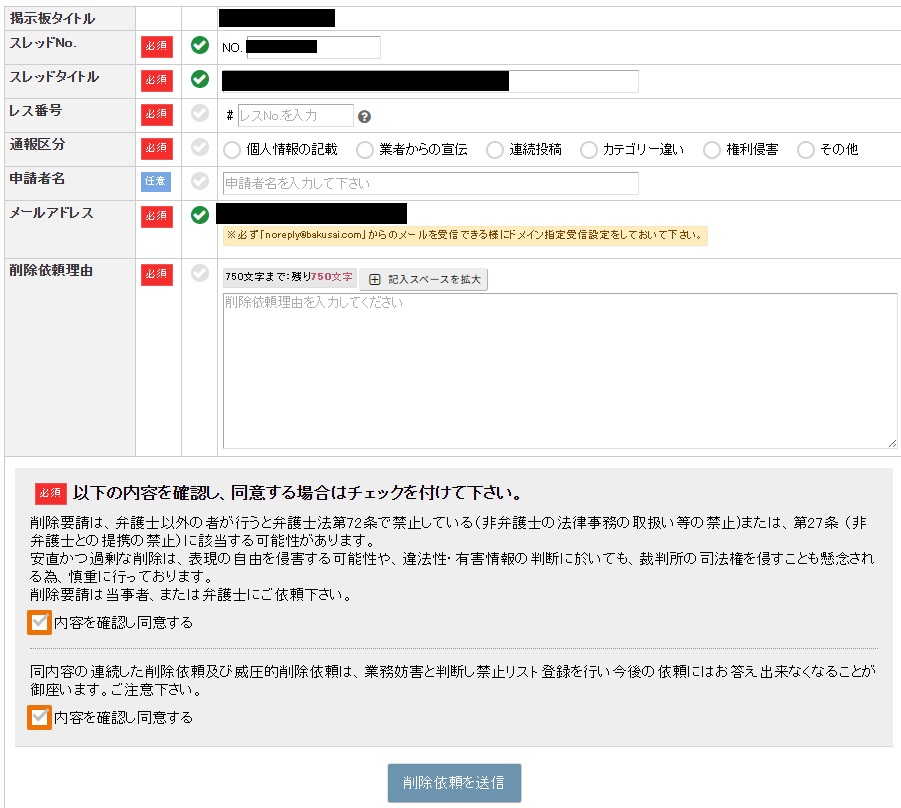This screenshot has width=901, height=808.
Task: Click gray validation check in 削除依頼理由 row
Action: [x=200, y=273]
